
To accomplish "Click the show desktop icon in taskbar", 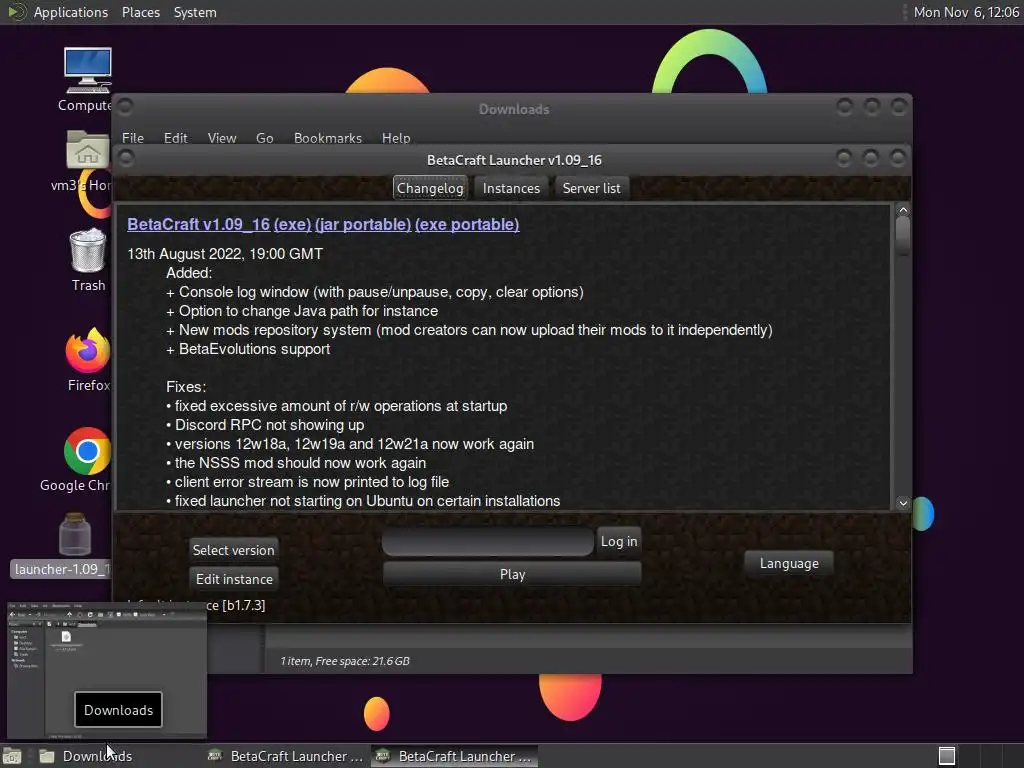I will [12, 756].
